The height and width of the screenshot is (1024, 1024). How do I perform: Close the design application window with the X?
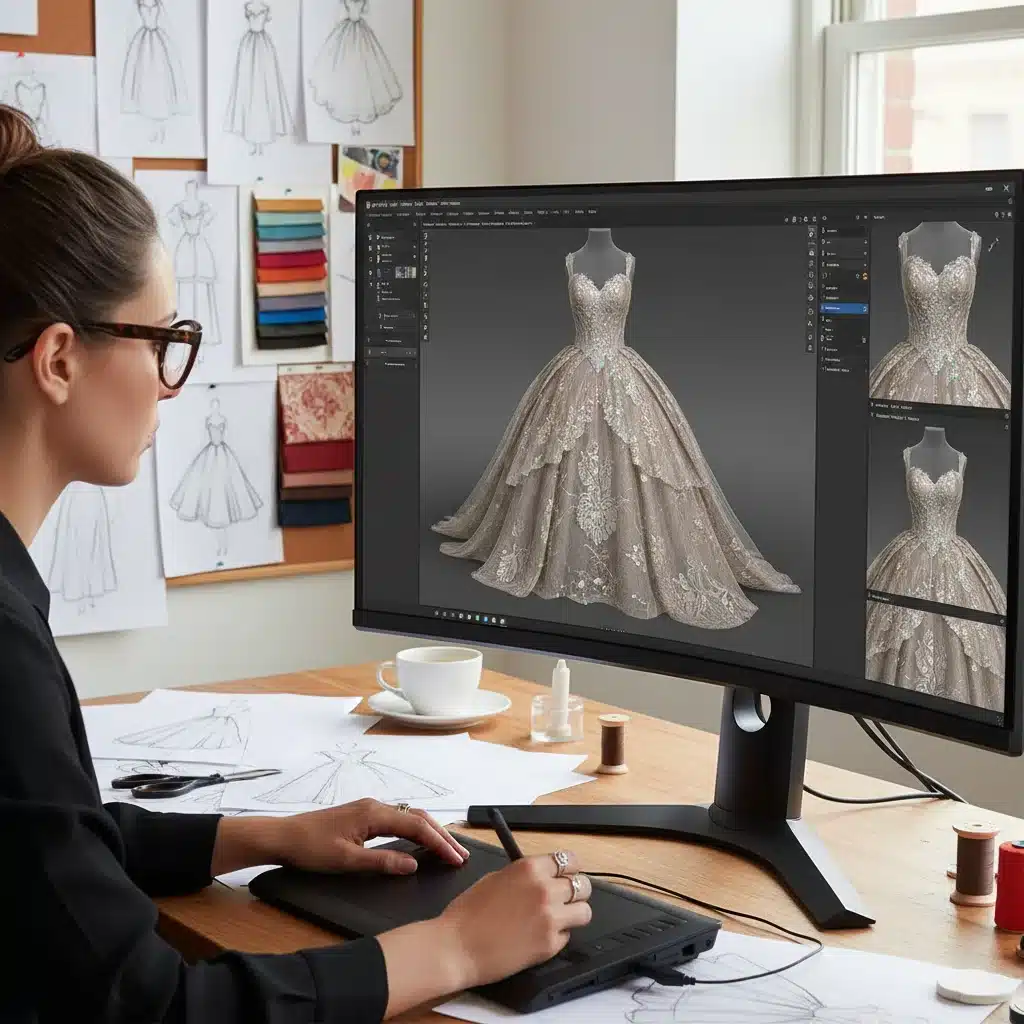coord(1006,188)
